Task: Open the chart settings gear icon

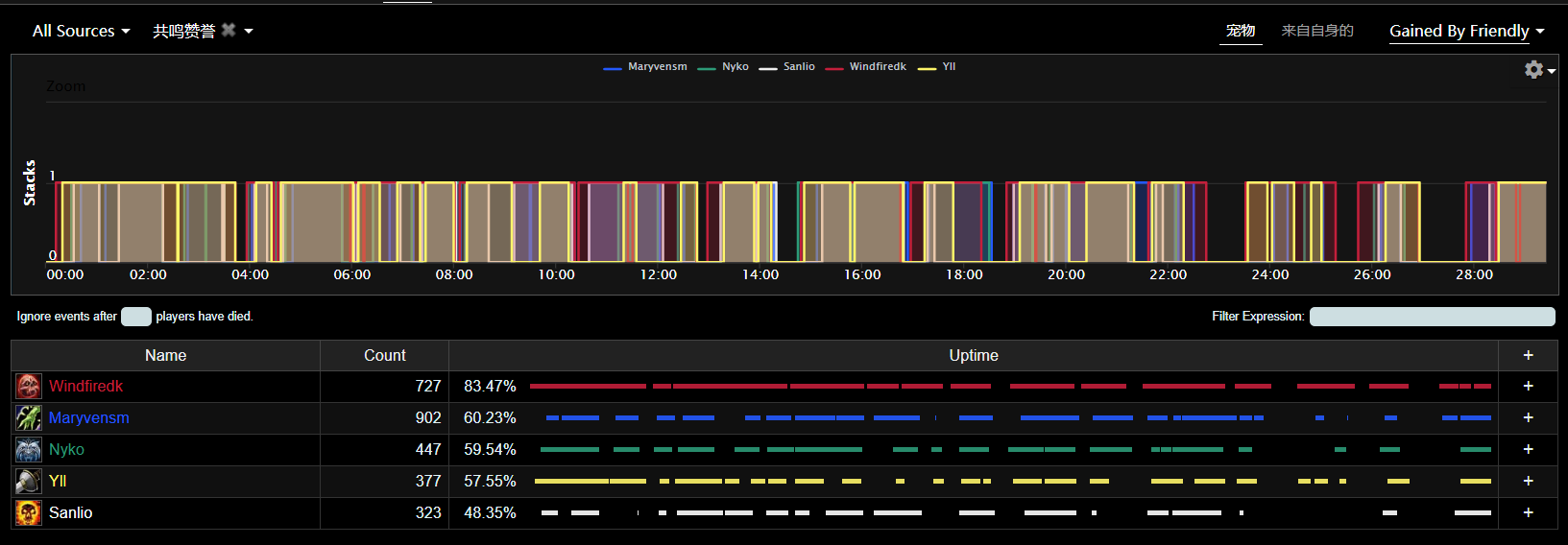Action: click(1534, 70)
